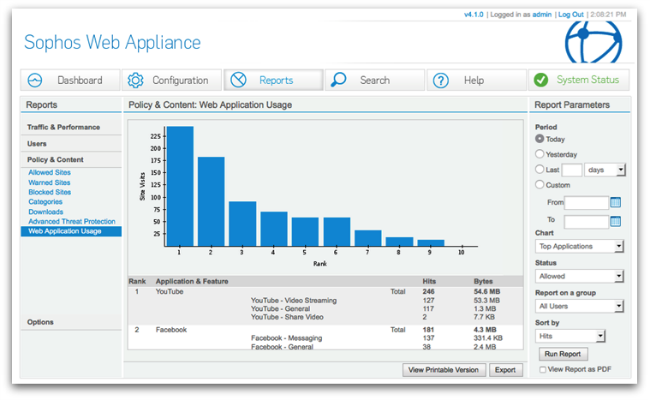This screenshot has width=650, height=400.
Task: Click the Search magnifier icon
Action: coord(339,80)
